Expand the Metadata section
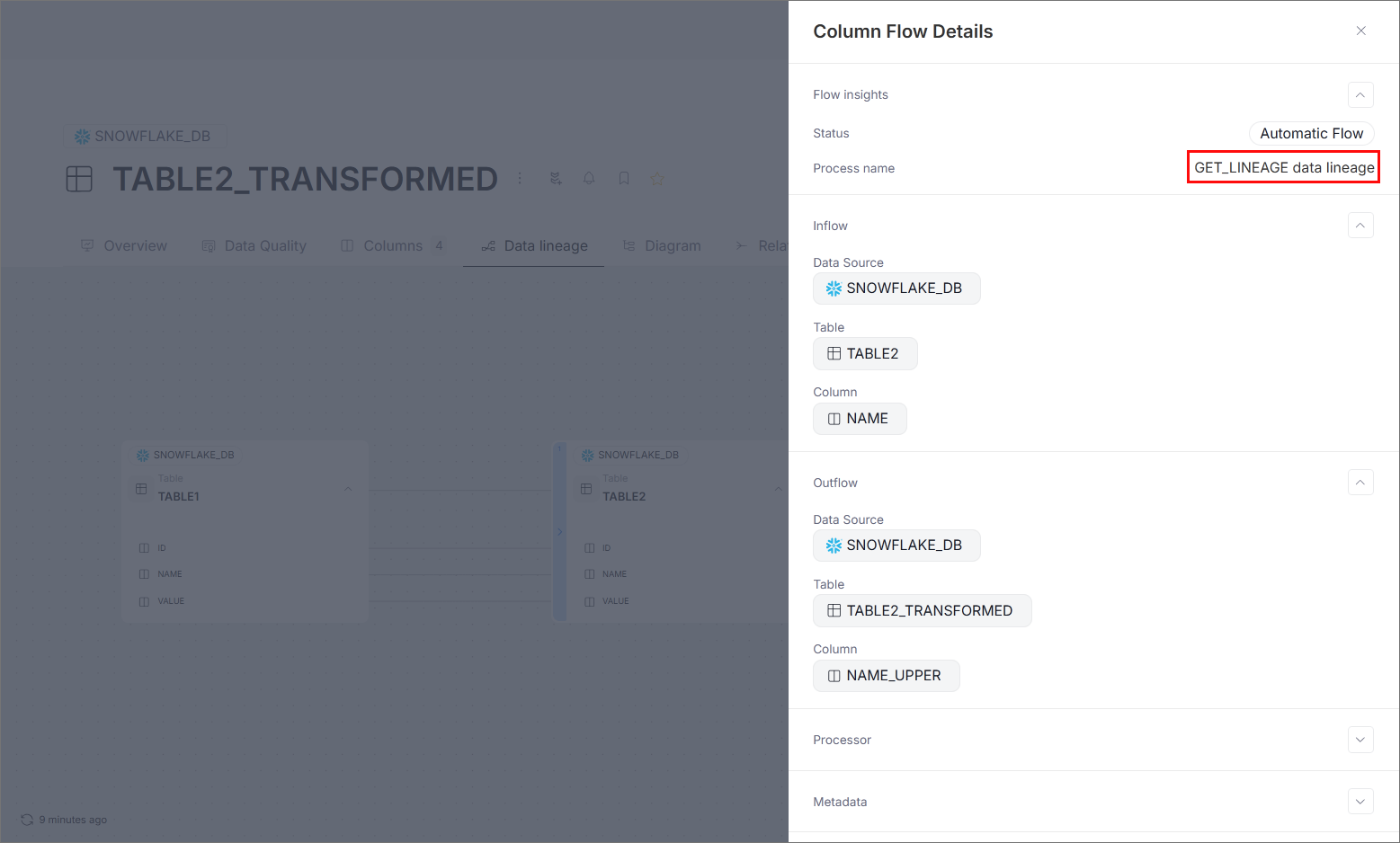This screenshot has width=1400, height=843. [1360, 801]
